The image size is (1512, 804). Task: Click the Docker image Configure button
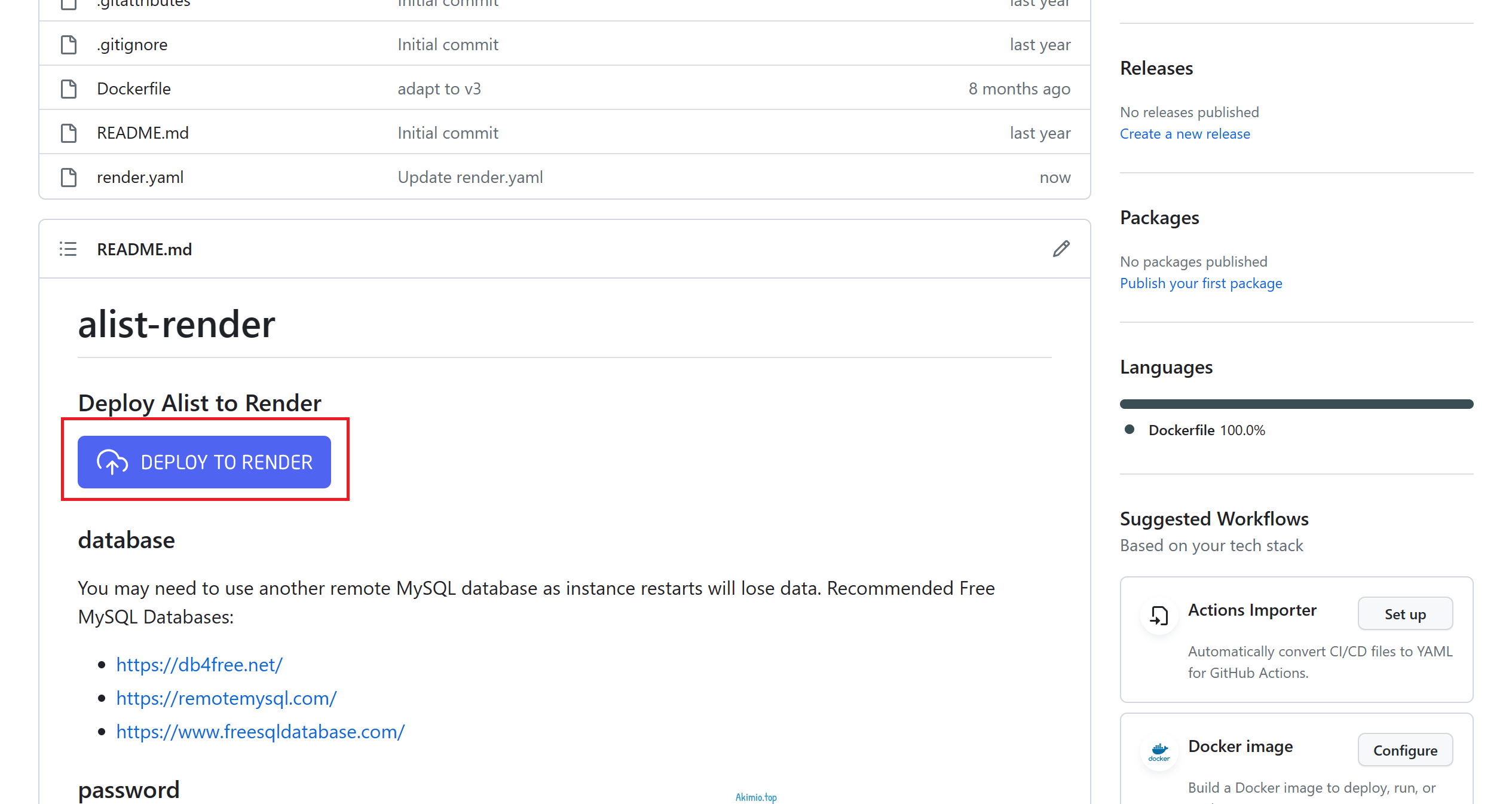pos(1404,750)
